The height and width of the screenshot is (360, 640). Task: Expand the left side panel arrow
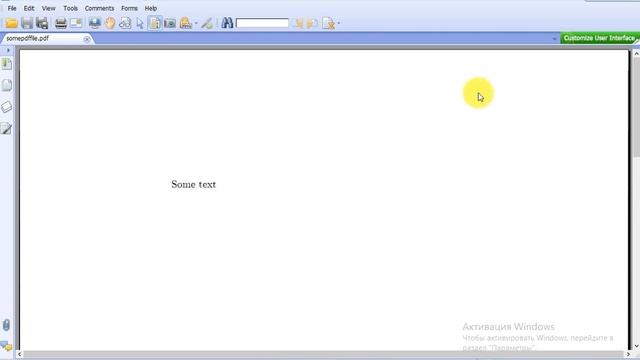[x=8, y=50]
